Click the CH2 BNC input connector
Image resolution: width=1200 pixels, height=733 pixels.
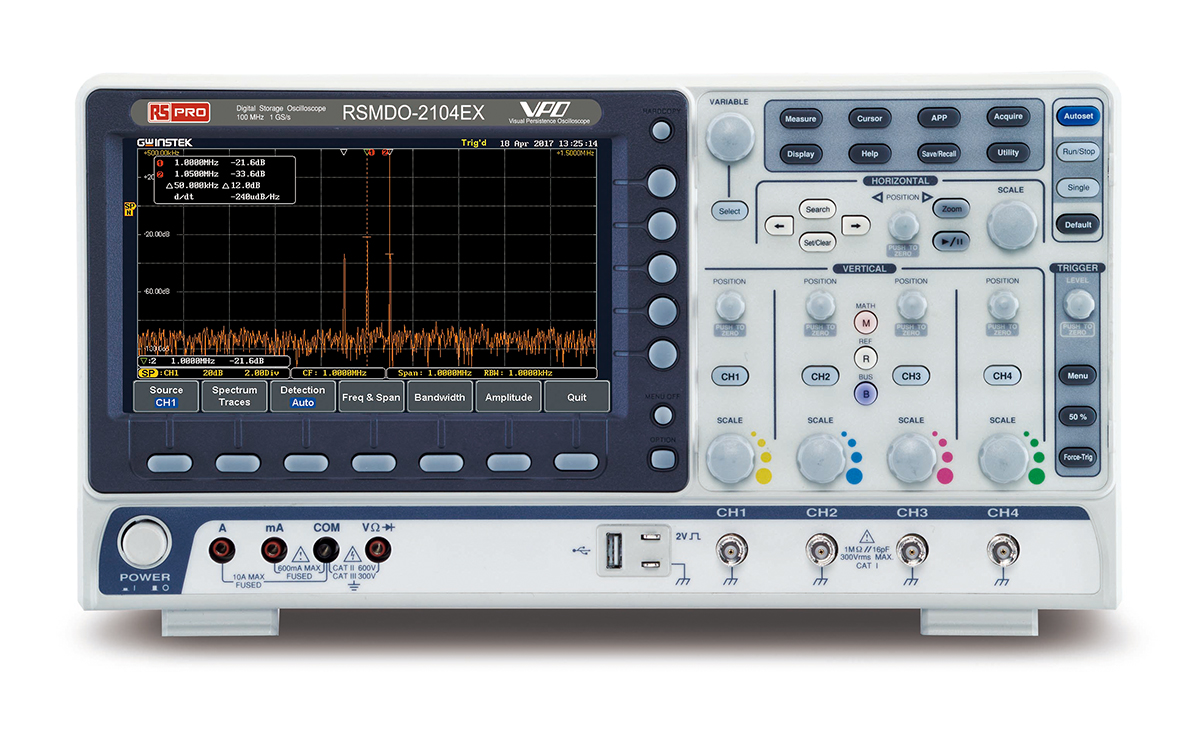[821, 549]
